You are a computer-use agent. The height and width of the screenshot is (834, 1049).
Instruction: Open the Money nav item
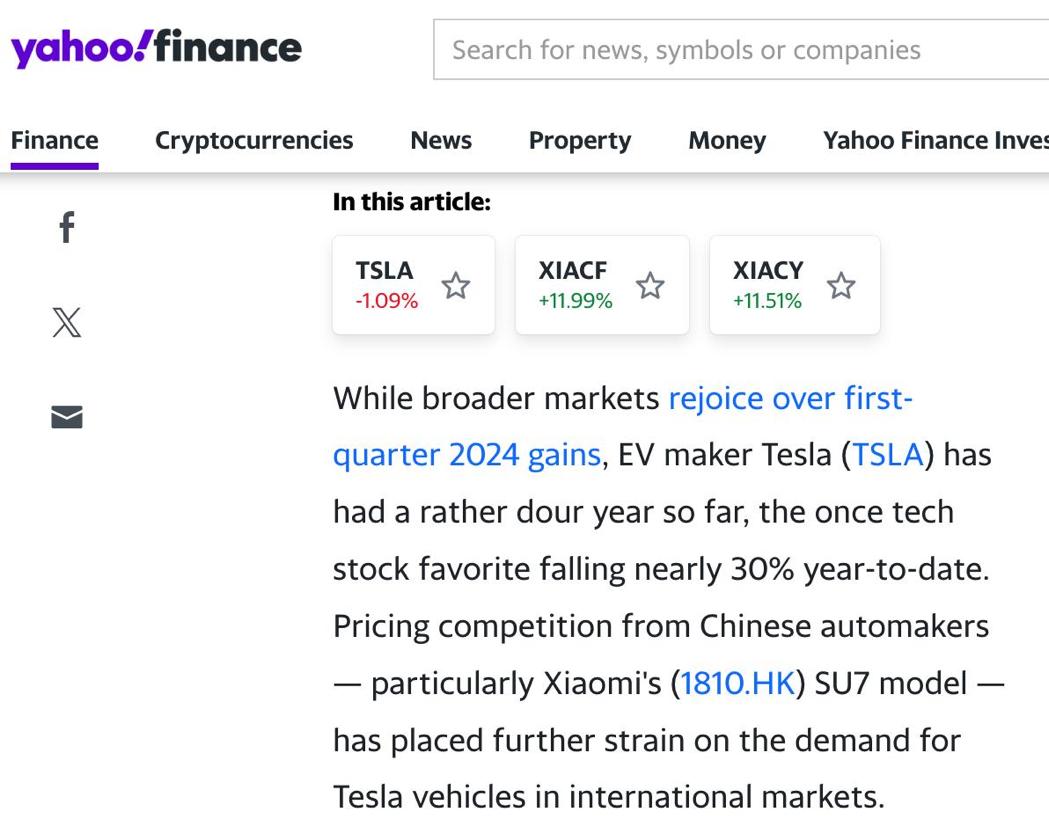[727, 140]
